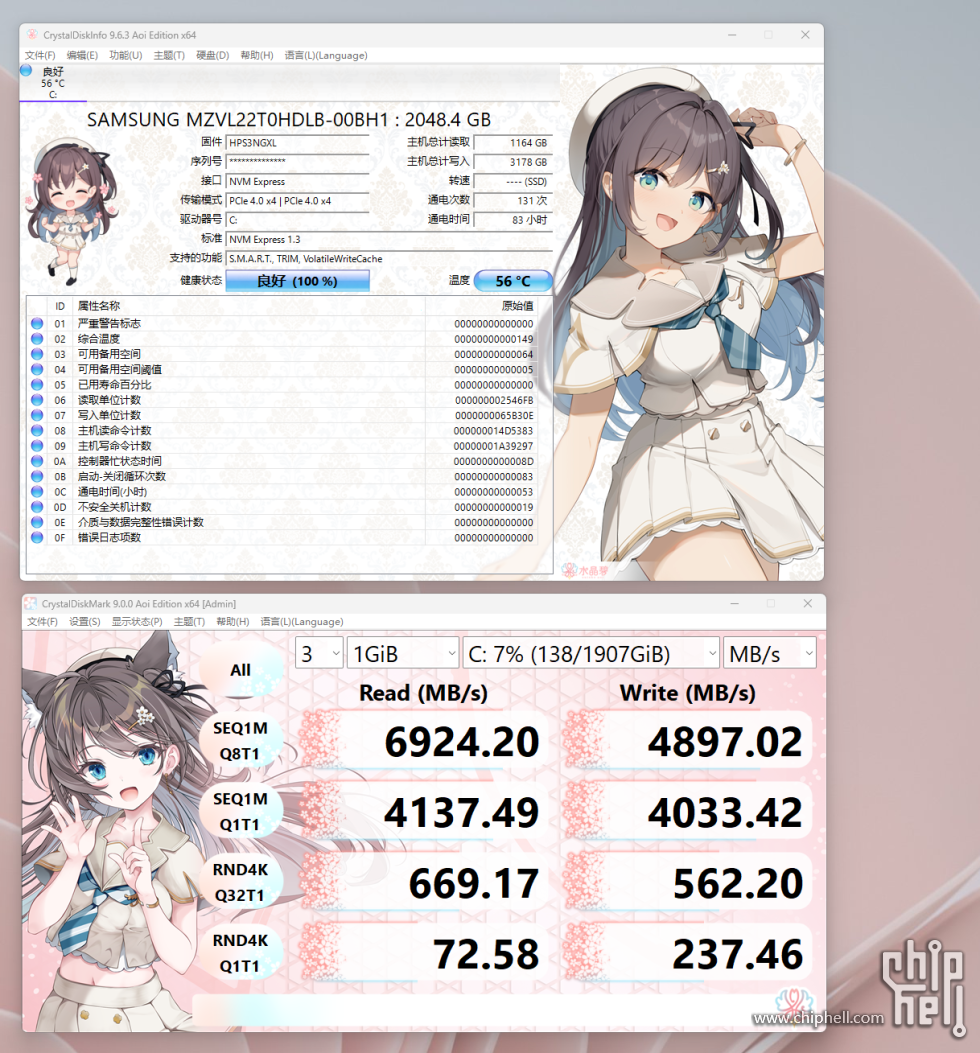The height and width of the screenshot is (1053, 980).
Task: Open 文件(F) menu in CrystalDiskMark
Action: click(x=42, y=622)
